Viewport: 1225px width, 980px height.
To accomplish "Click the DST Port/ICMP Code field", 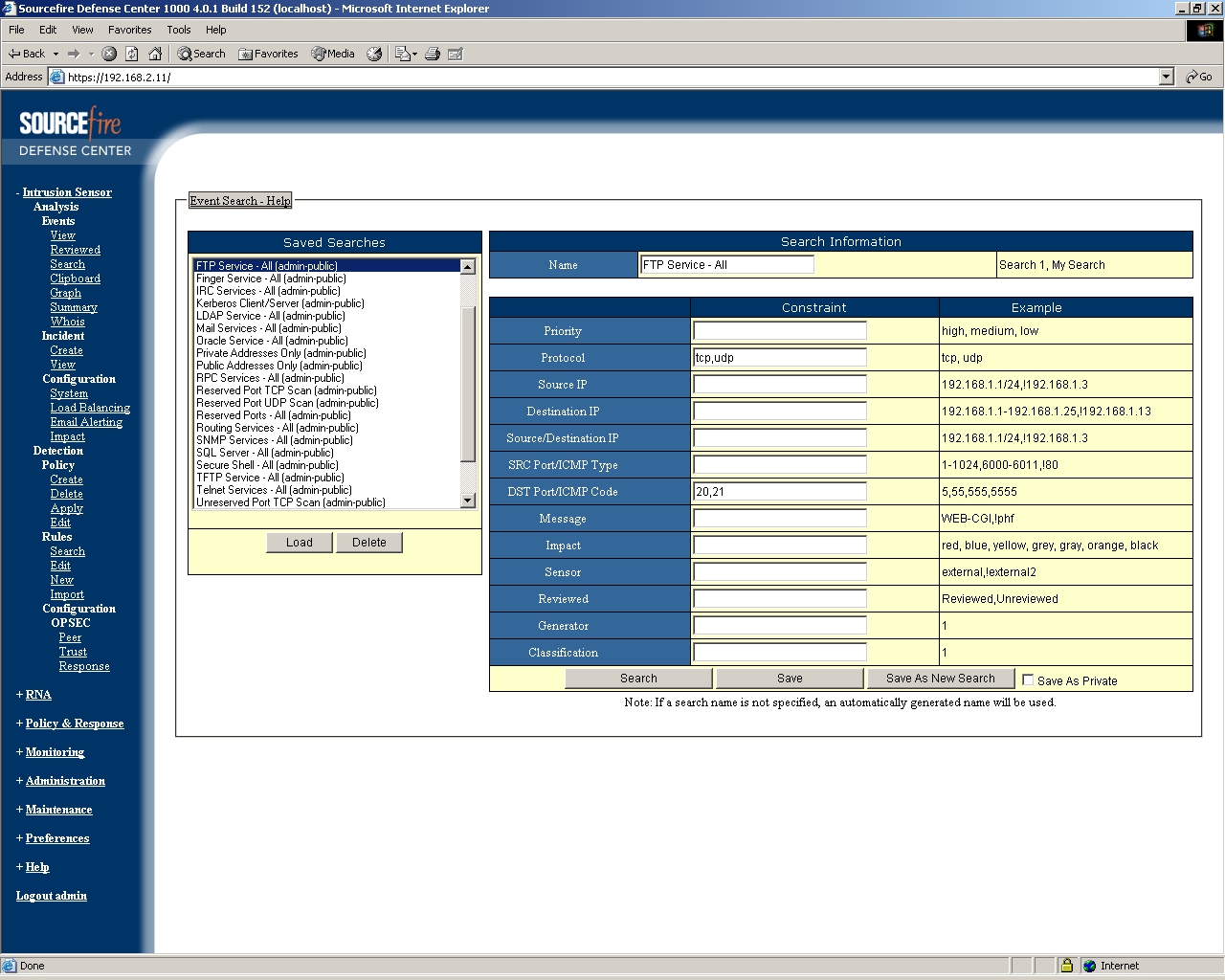I will pos(780,492).
